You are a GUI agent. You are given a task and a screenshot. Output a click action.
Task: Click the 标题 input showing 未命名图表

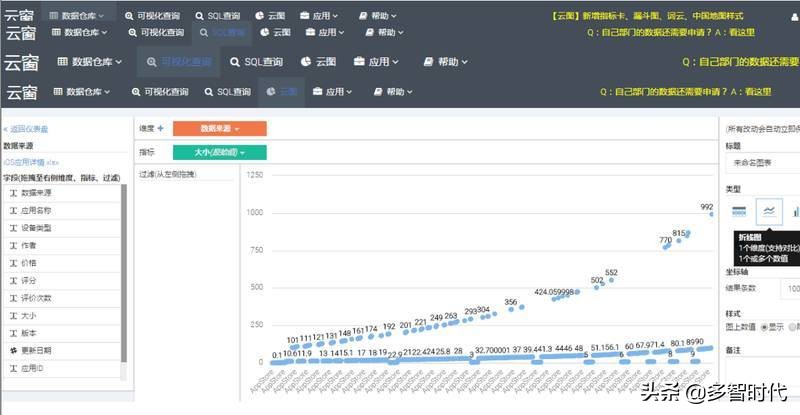(x=763, y=163)
